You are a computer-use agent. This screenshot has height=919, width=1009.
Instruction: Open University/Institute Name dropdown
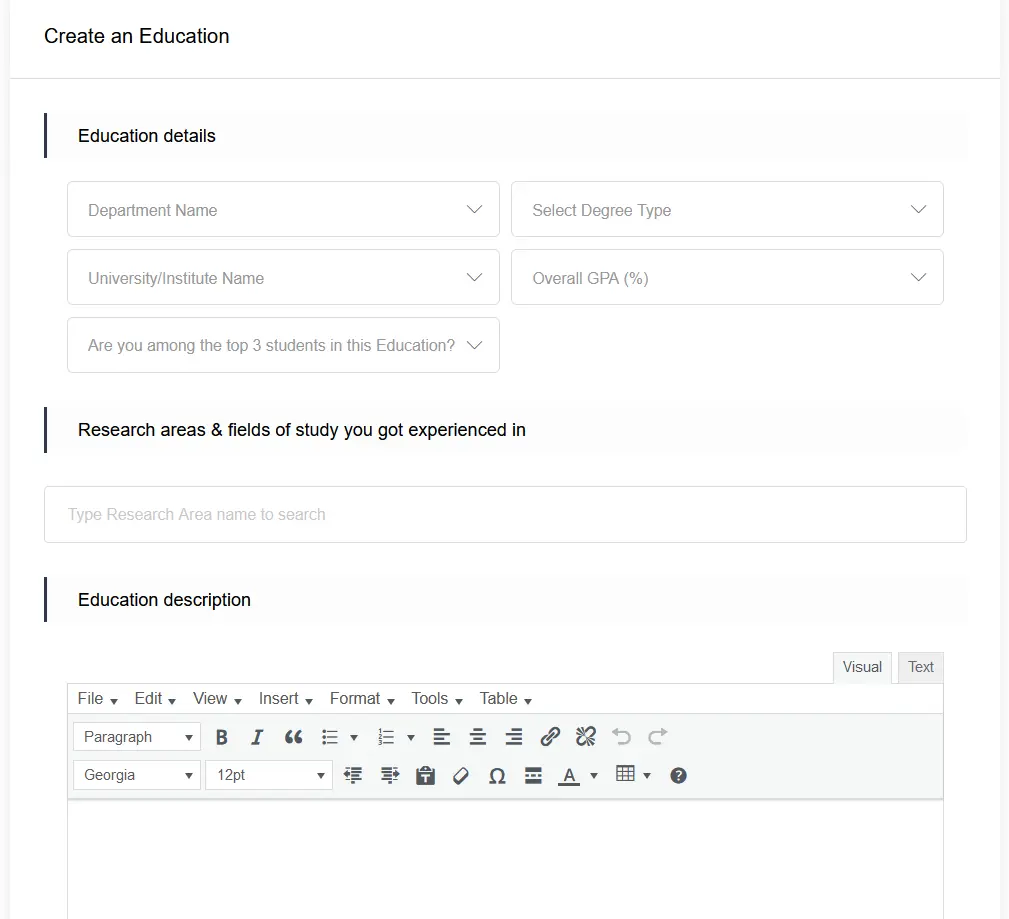point(283,277)
